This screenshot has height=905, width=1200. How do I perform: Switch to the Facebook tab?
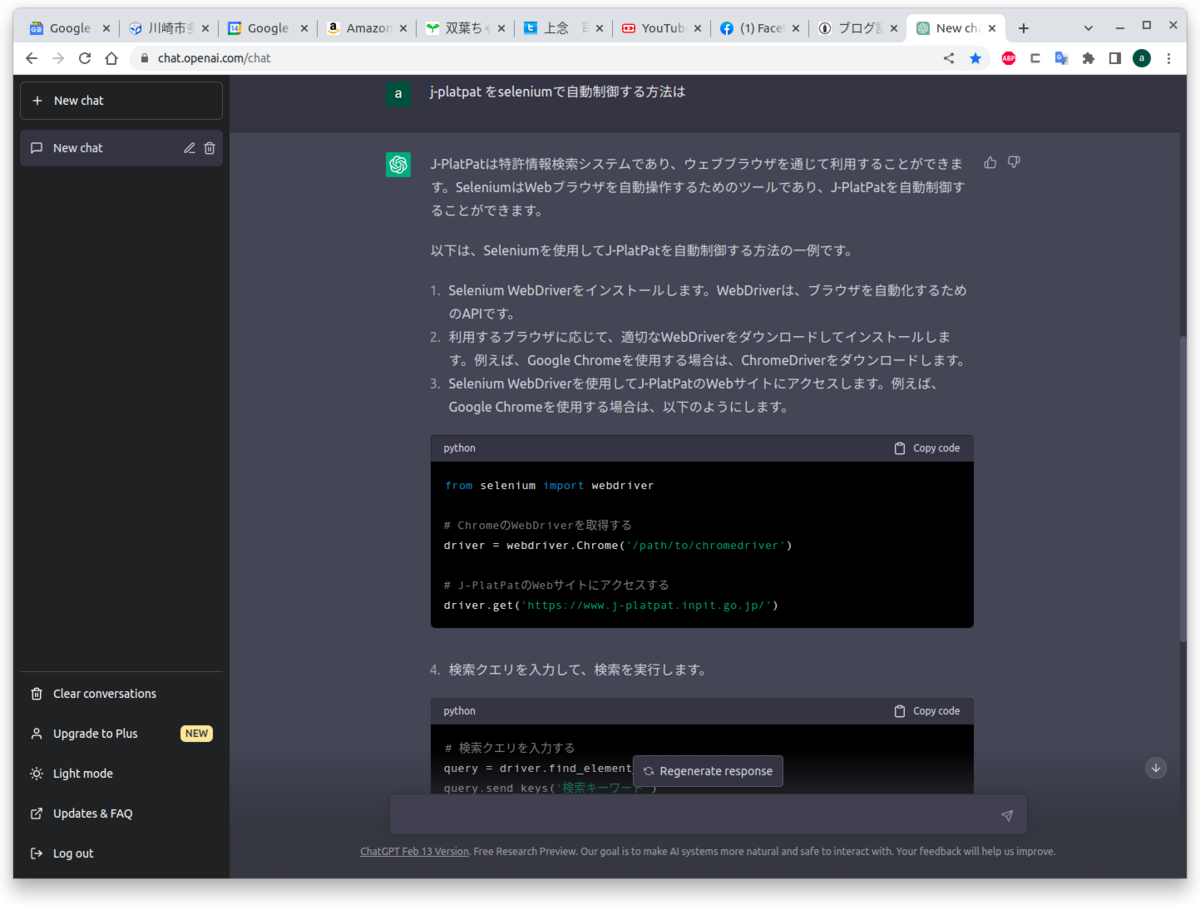759,28
